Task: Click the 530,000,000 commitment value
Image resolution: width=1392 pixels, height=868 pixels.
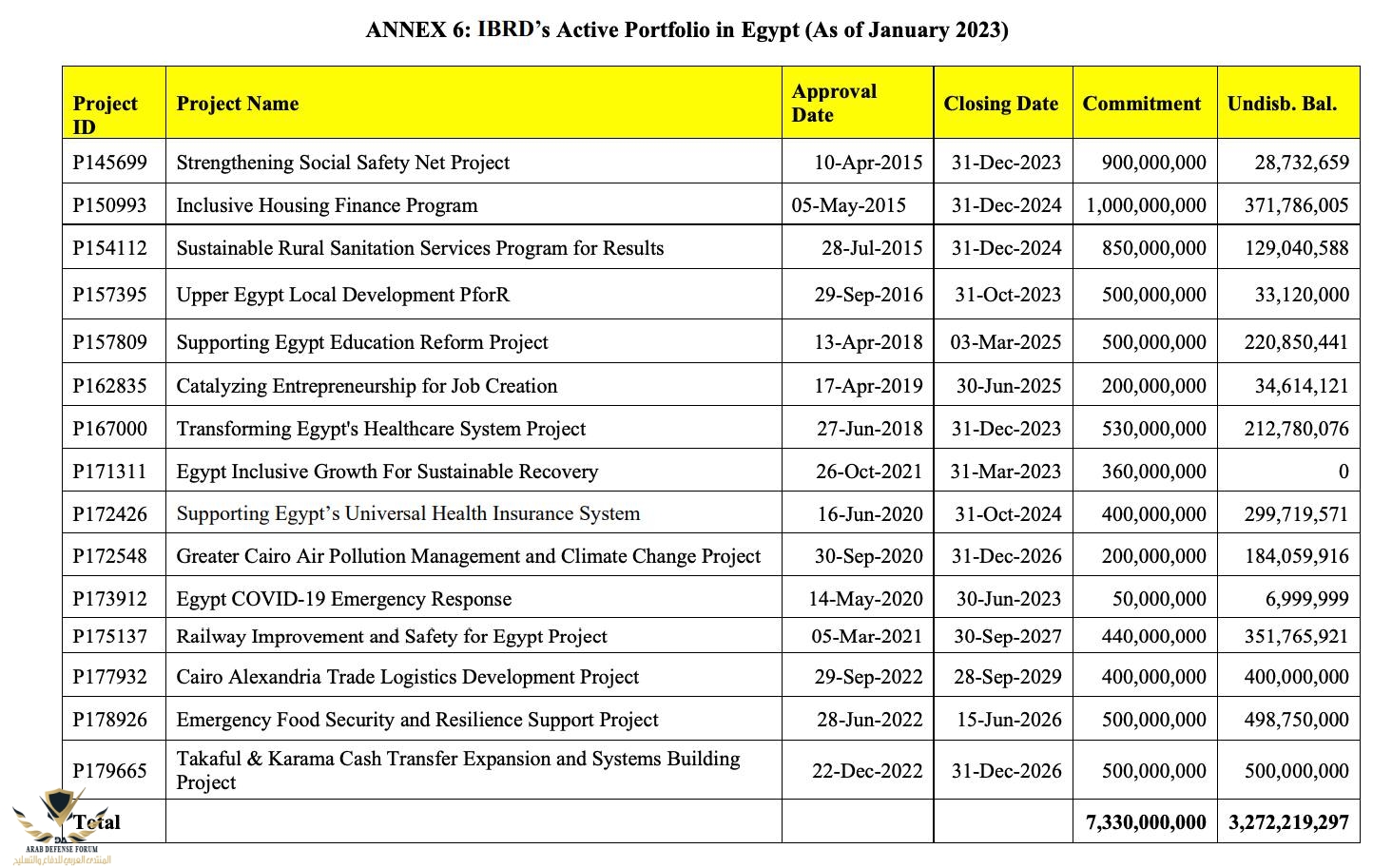Action: [1153, 429]
